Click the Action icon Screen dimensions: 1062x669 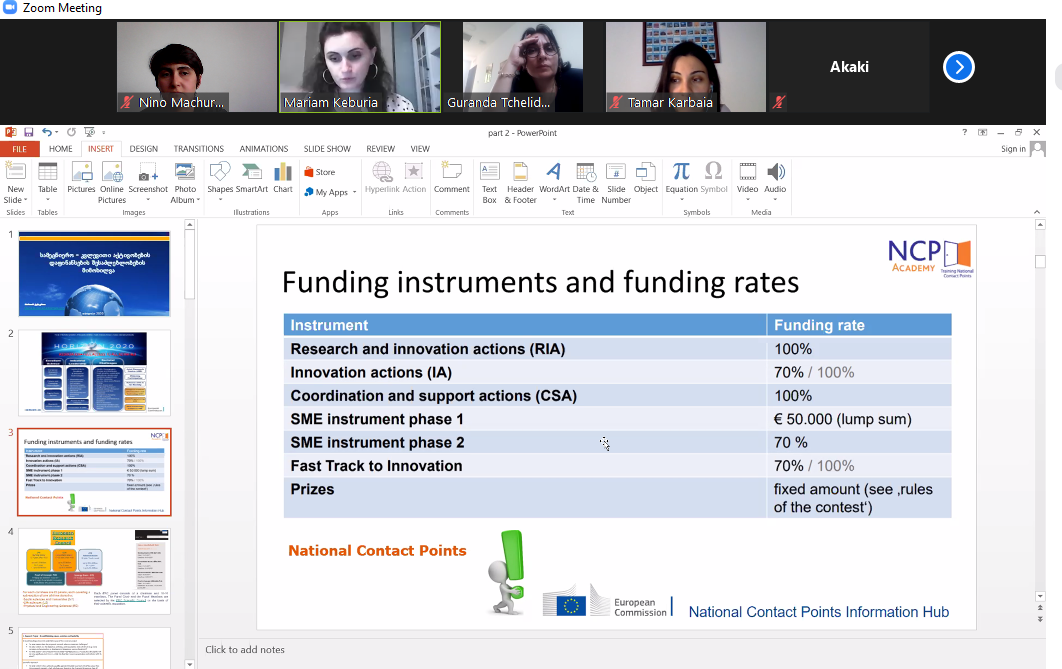tap(414, 173)
